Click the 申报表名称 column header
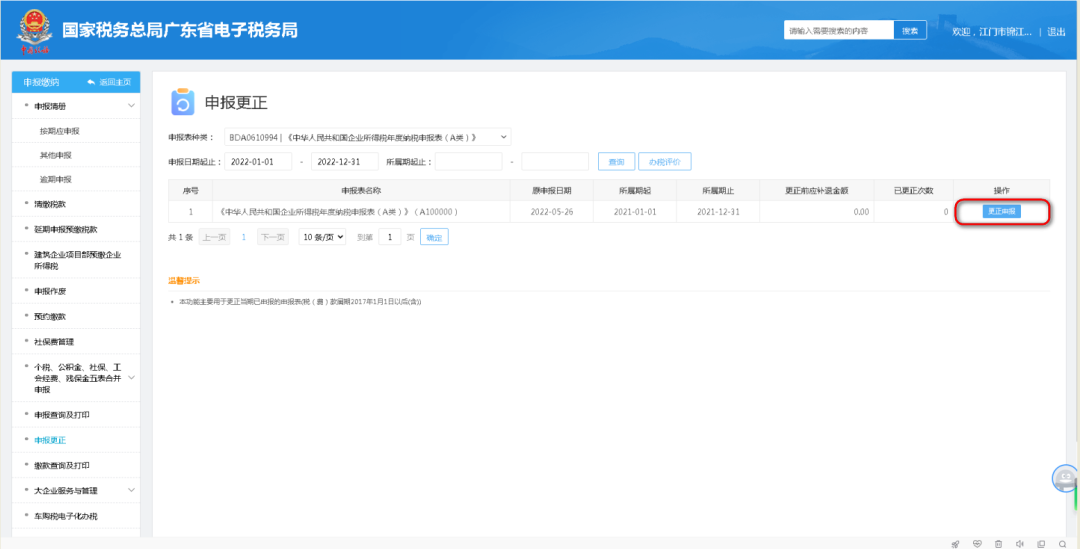This screenshot has width=1080, height=549. pyautogui.click(x=361, y=190)
